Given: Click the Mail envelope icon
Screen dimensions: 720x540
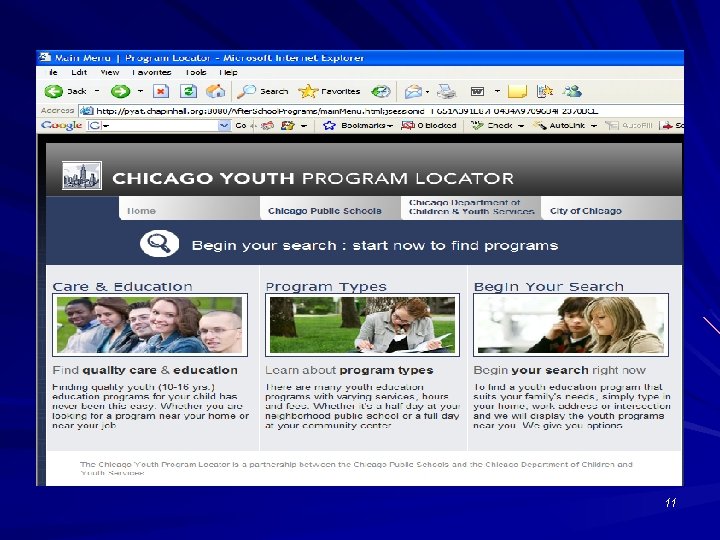Looking at the screenshot, I should [413, 91].
